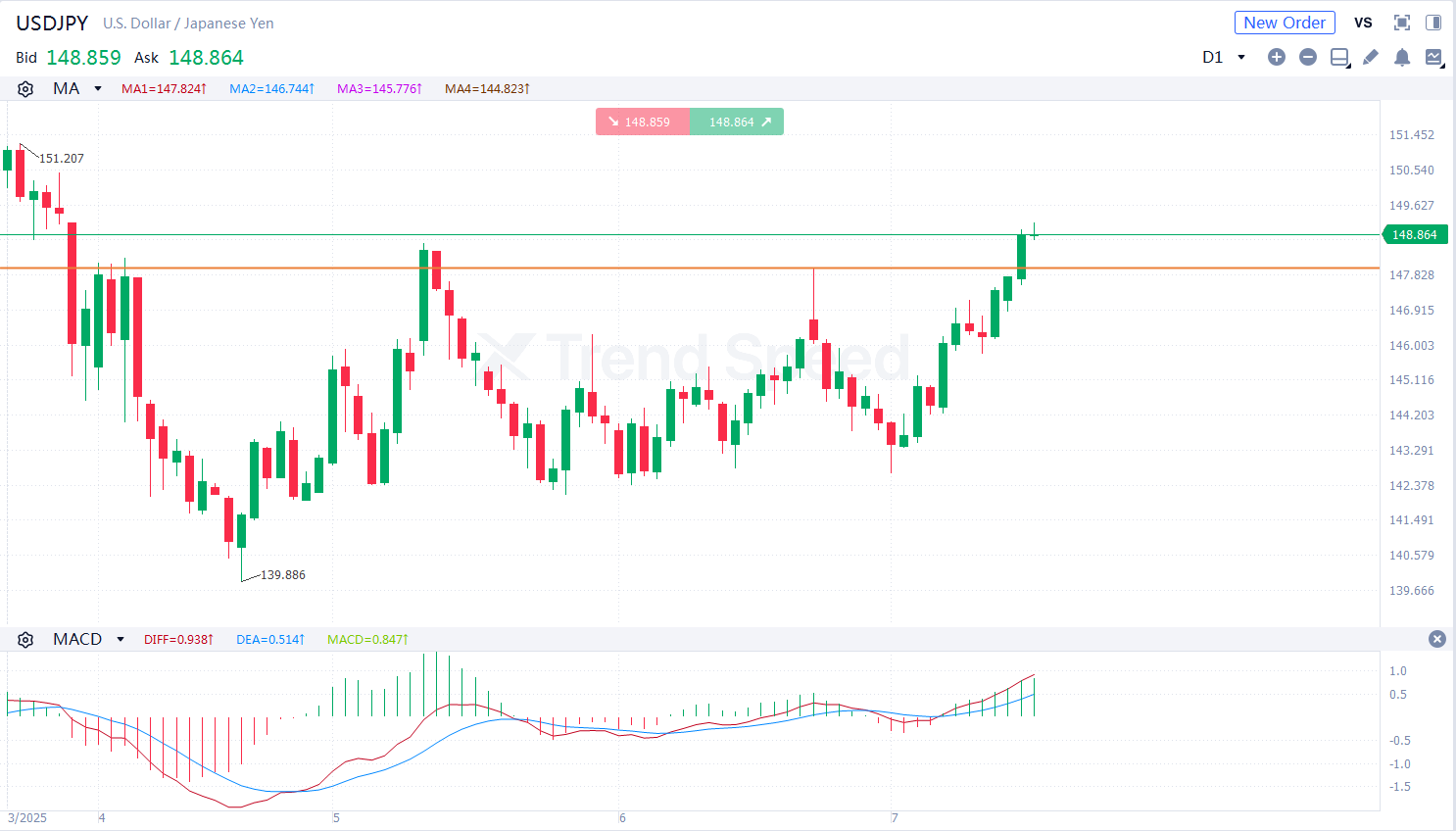Viewport: 1456px width, 831px height.
Task: Click the 147.828 price axis label
Action: click(x=1412, y=275)
